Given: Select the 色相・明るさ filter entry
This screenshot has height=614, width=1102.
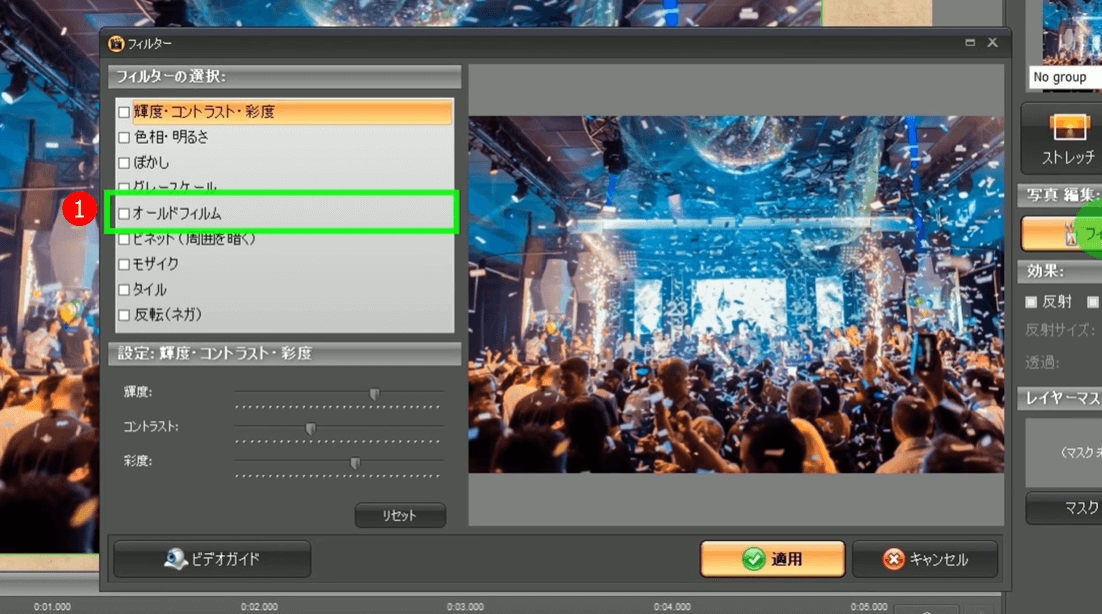Looking at the screenshot, I should pyautogui.click(x=171, y=137).
